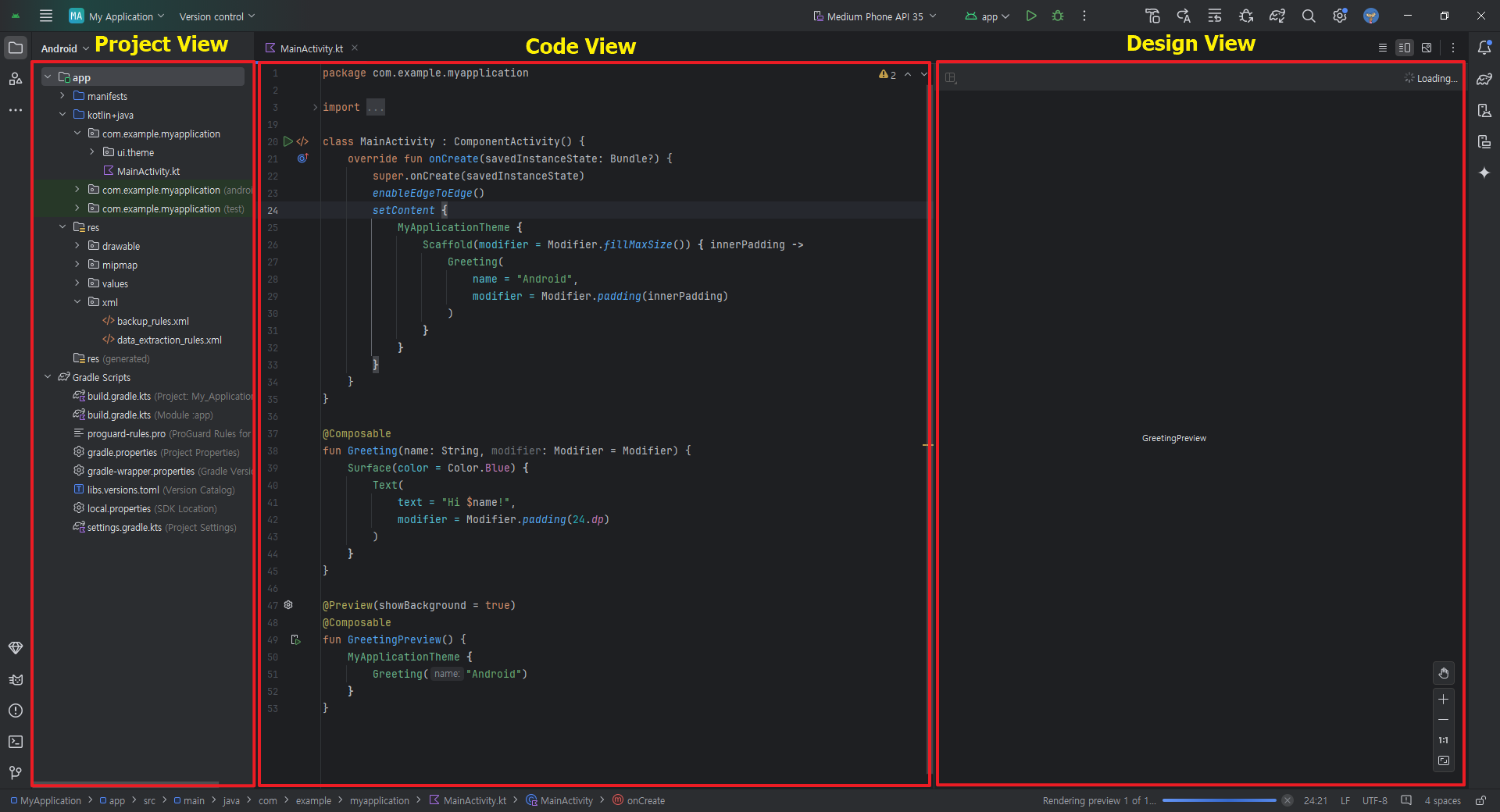Open more run actions menu
1500x812 pixels.
(x=1084, y=16)
